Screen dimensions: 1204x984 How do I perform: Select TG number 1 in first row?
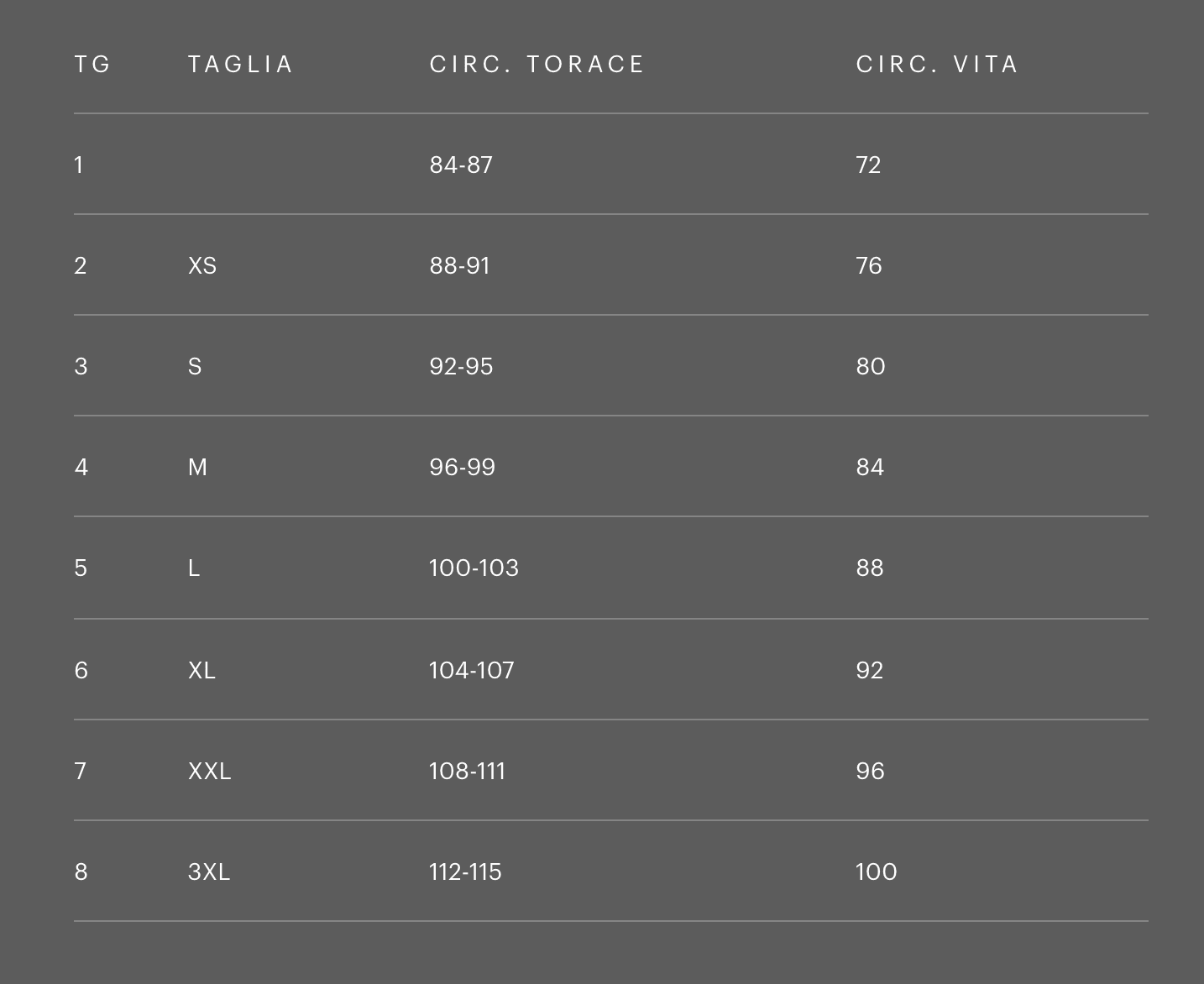79,165
